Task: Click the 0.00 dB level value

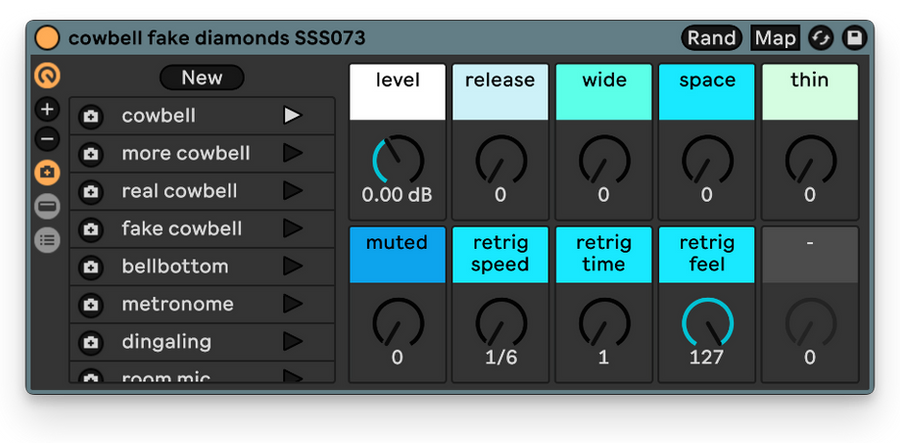Action: coord(397,195)
